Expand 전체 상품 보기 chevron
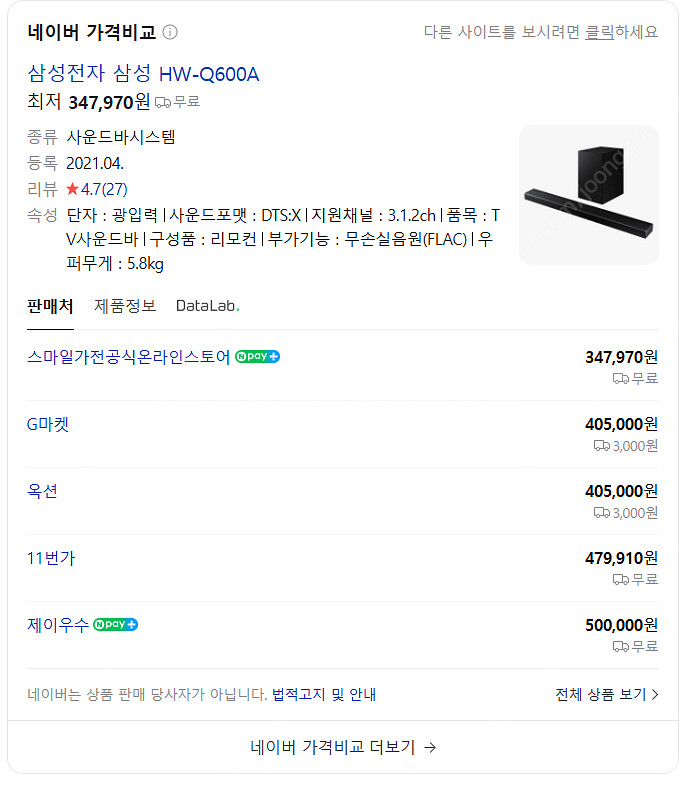 click(x=655, y=694)
